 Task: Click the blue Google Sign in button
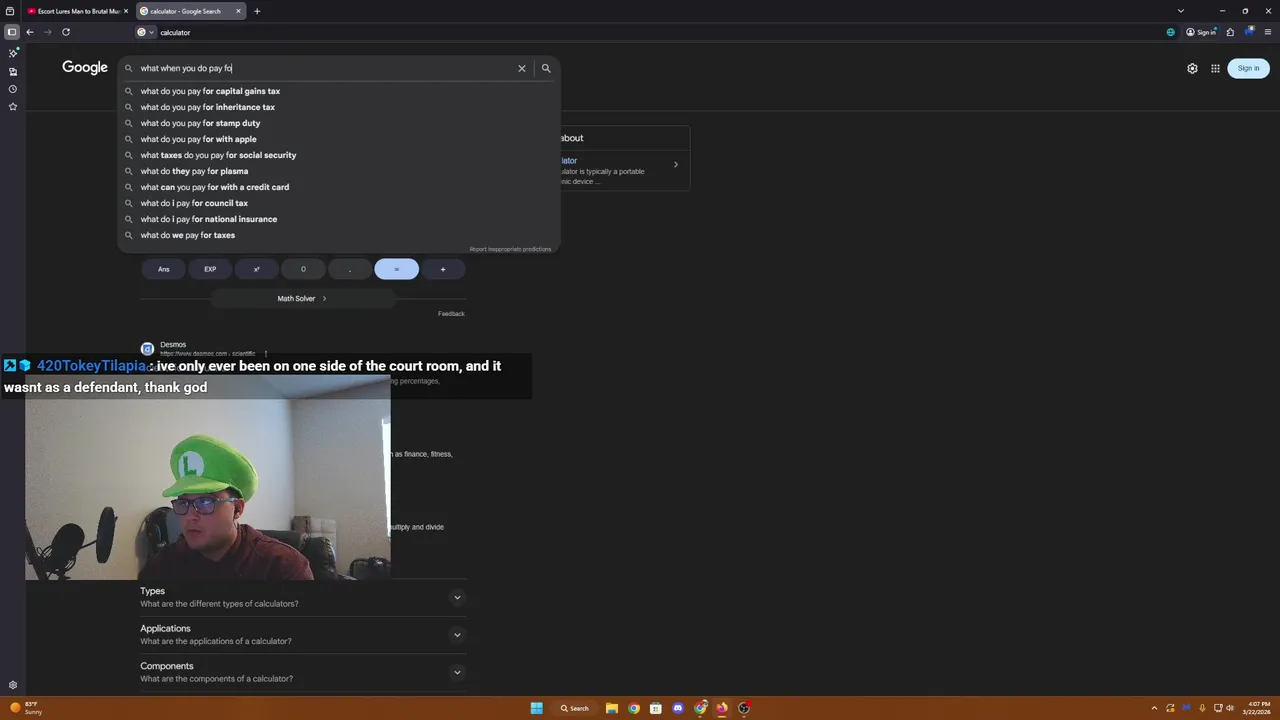(1248, 68)
